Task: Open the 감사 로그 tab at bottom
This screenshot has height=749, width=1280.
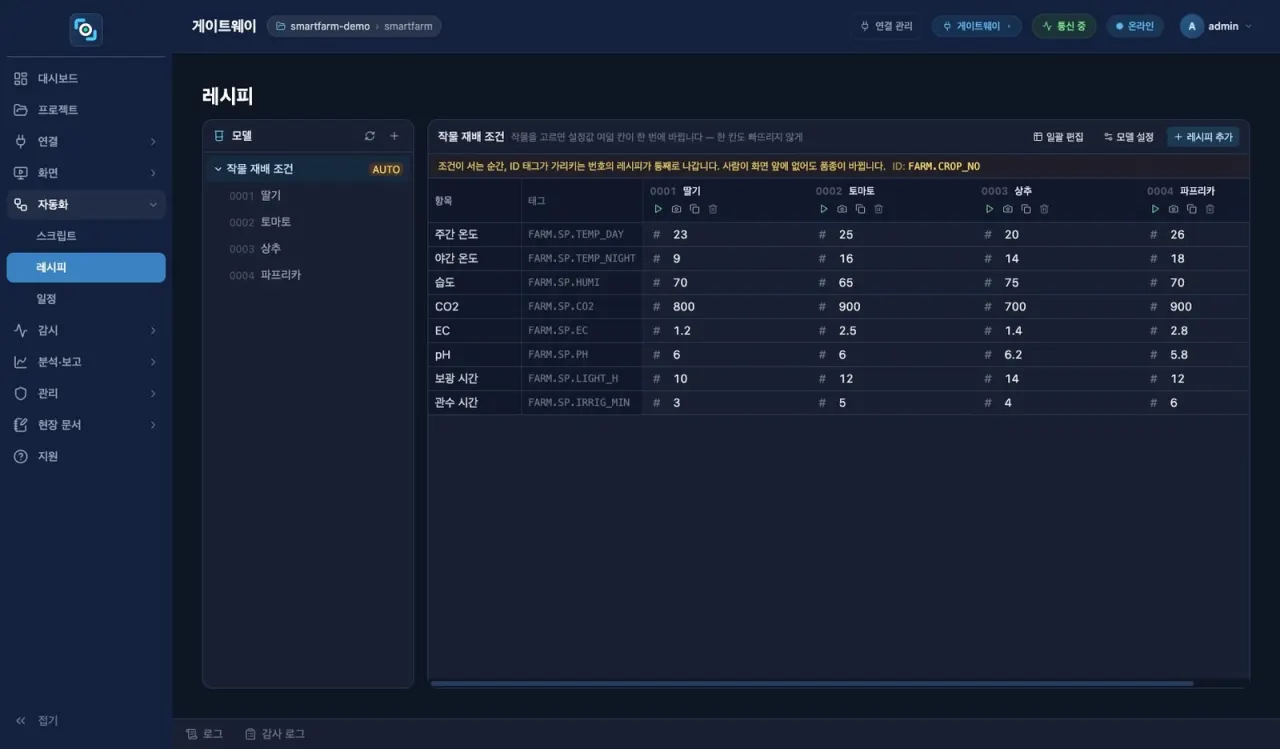Action: [275, 734]
